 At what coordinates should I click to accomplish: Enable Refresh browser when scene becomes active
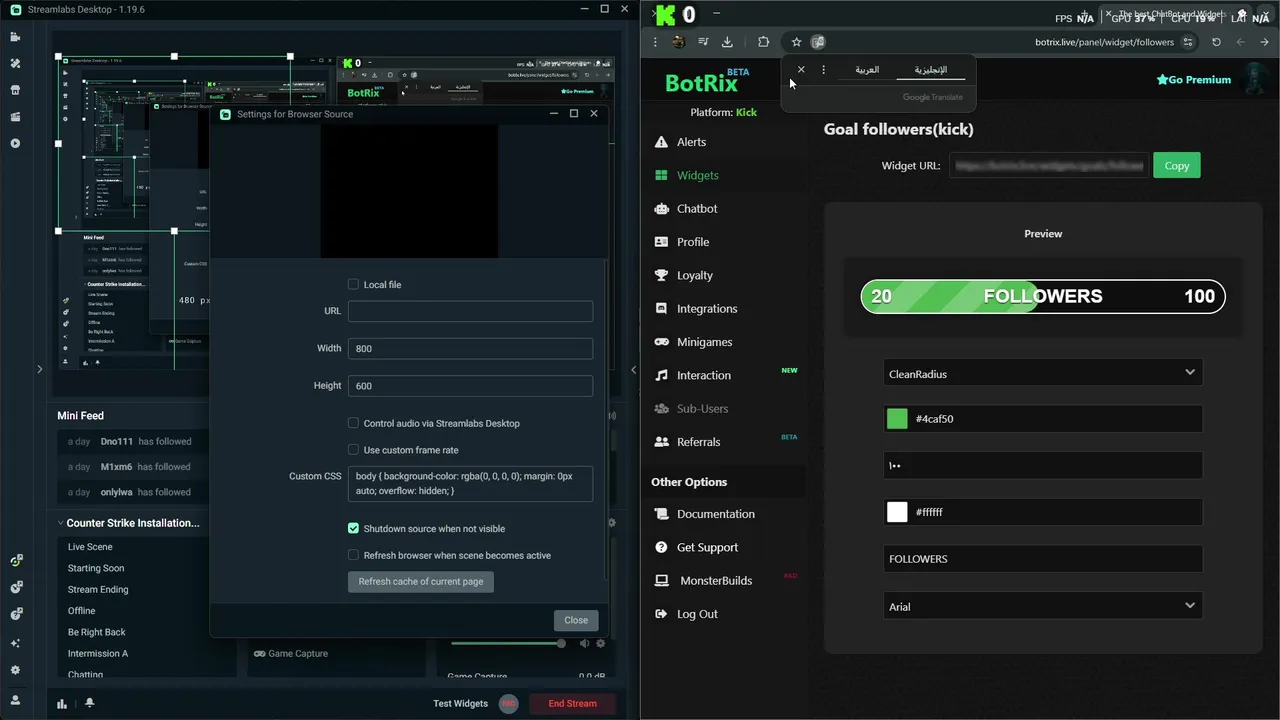353,555
